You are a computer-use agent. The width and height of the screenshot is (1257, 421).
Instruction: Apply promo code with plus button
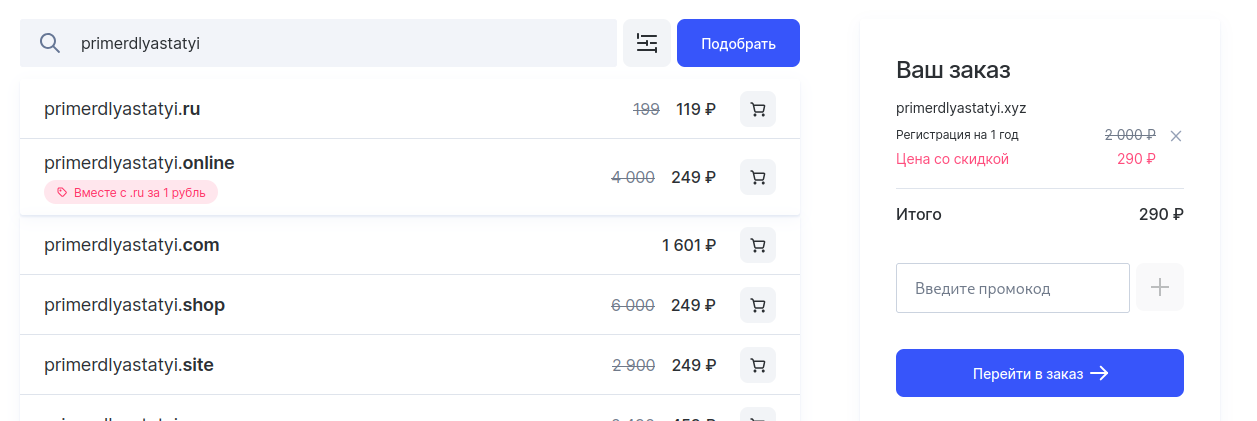[1160, 288]
